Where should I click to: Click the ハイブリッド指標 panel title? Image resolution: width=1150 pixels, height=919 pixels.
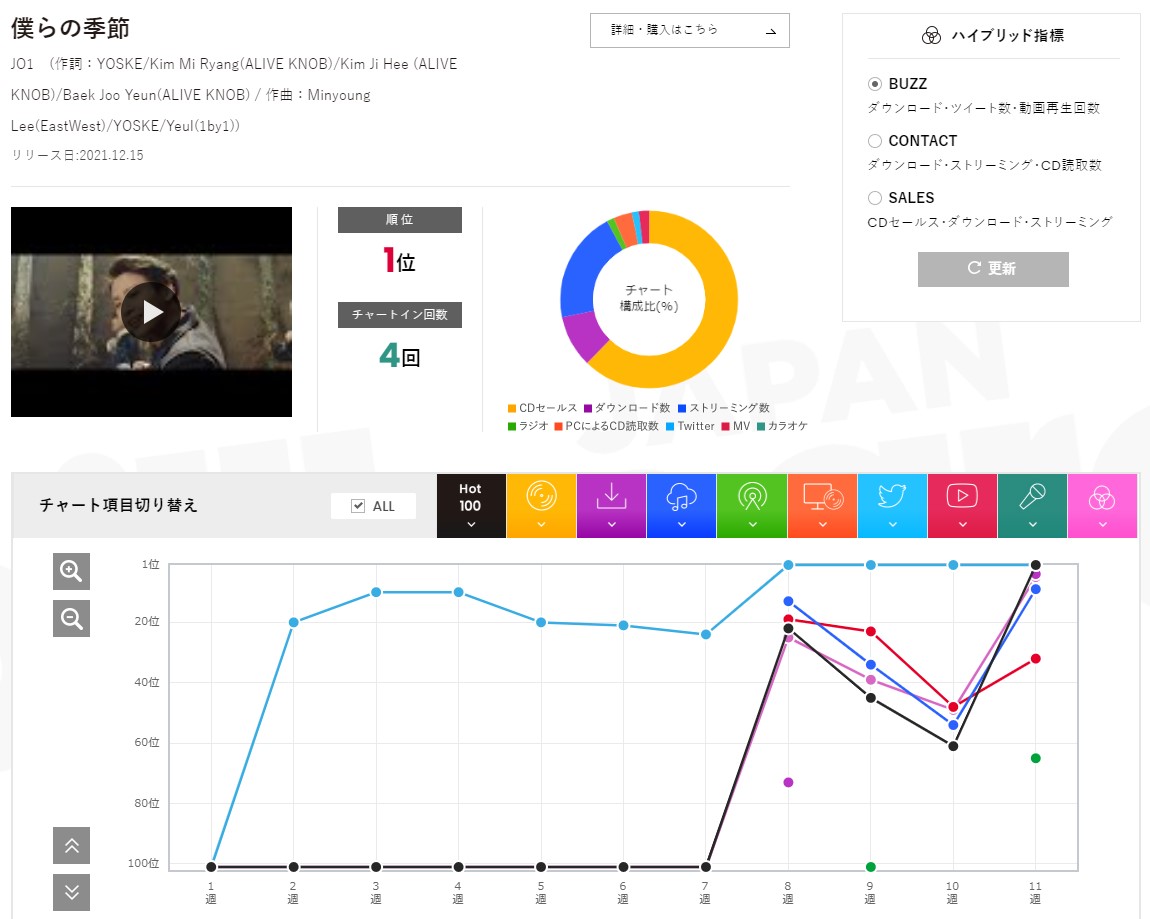point(1007,35)
